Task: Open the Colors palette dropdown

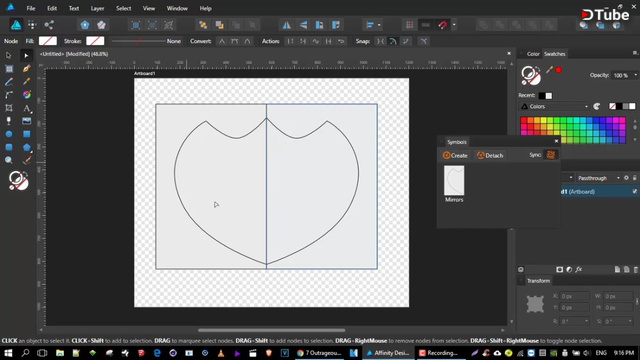Action: (555, 107)
